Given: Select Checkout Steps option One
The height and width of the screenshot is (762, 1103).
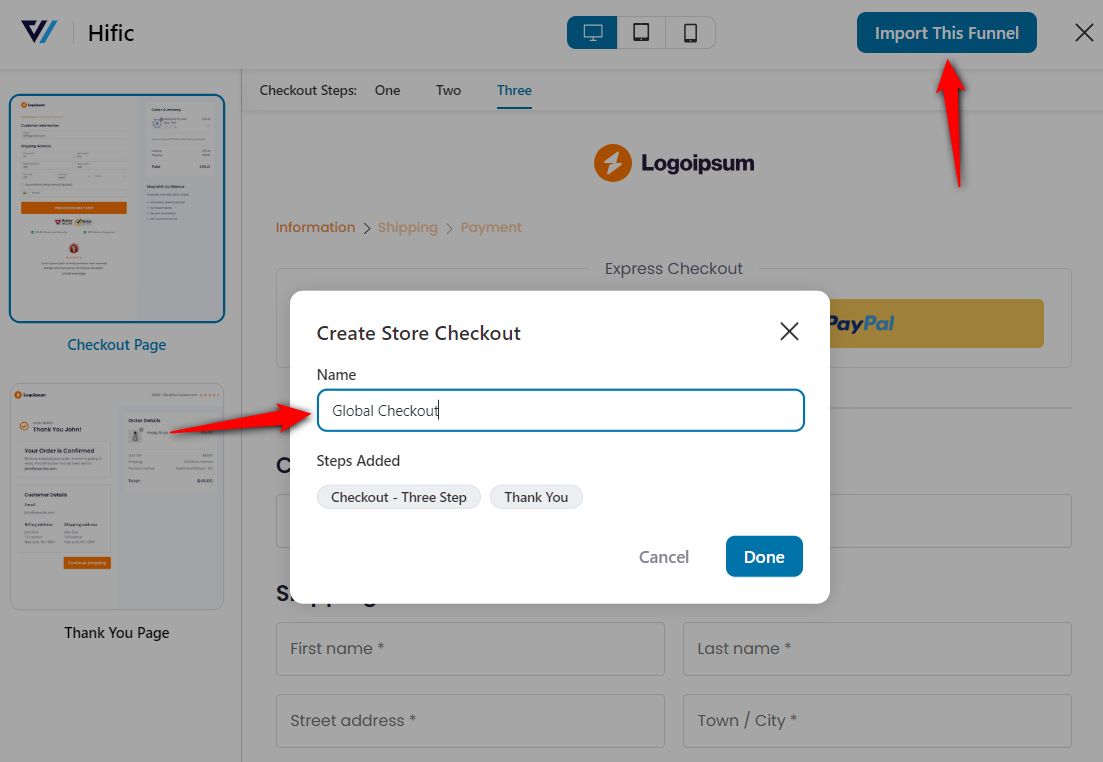Looking at the screenshot, I should point(387,90).
